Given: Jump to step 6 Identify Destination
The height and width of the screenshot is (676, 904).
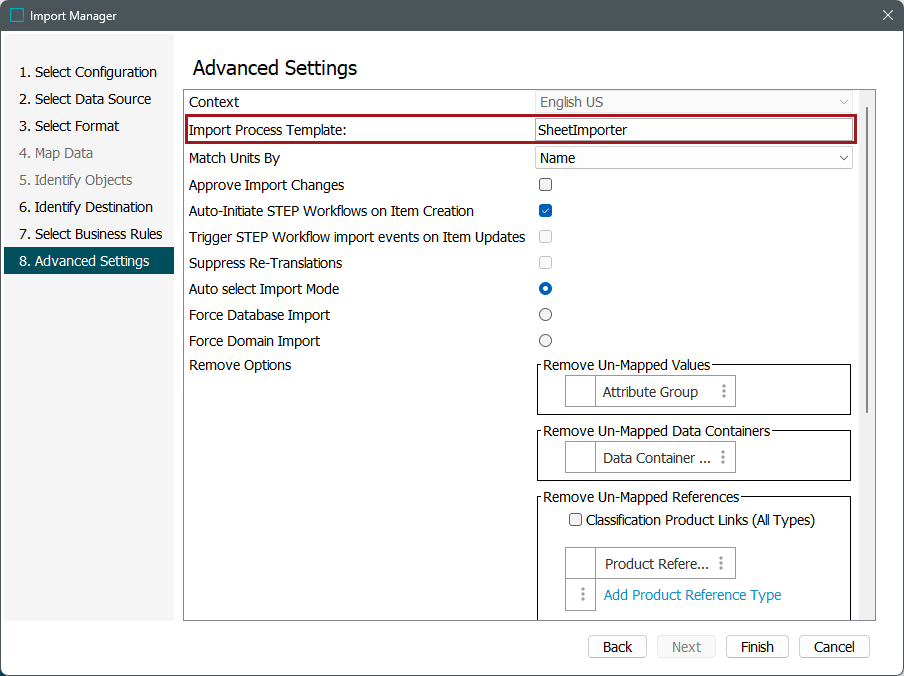Looking at the screenshot, I should tap(86, 207).
